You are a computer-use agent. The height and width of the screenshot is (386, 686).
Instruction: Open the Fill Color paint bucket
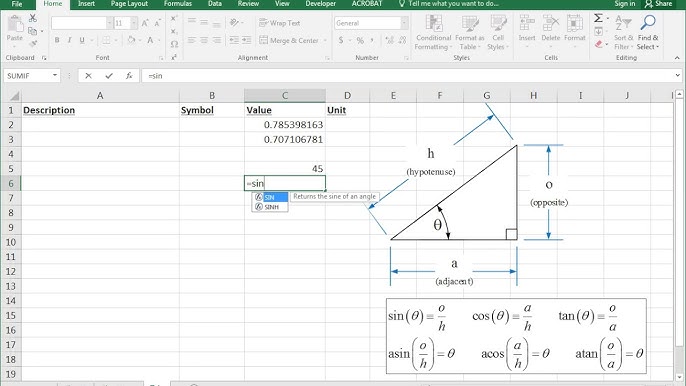131,40
